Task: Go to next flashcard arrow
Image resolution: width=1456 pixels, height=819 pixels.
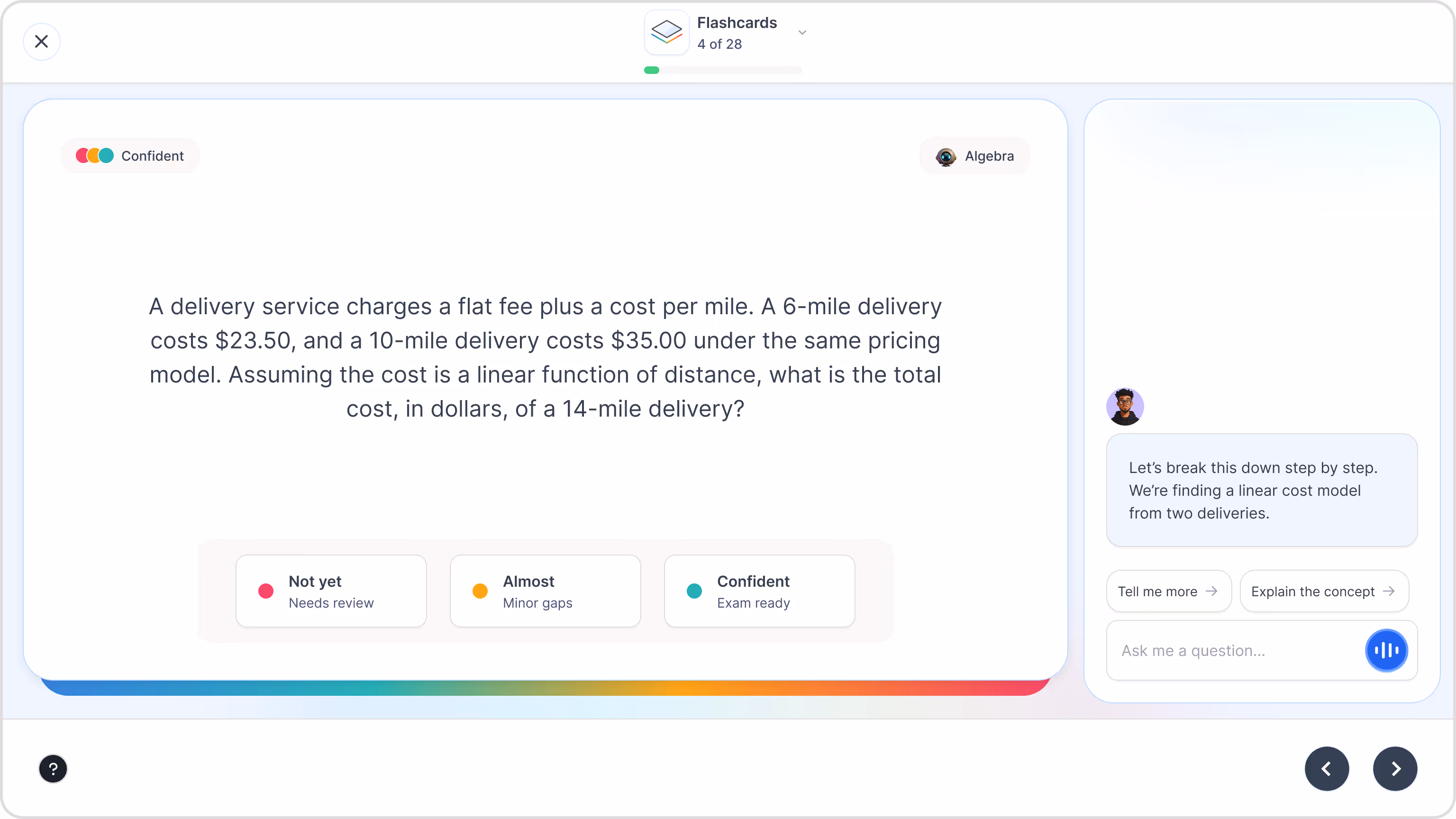Action: pyautogui.click(x=1394, y=769)
